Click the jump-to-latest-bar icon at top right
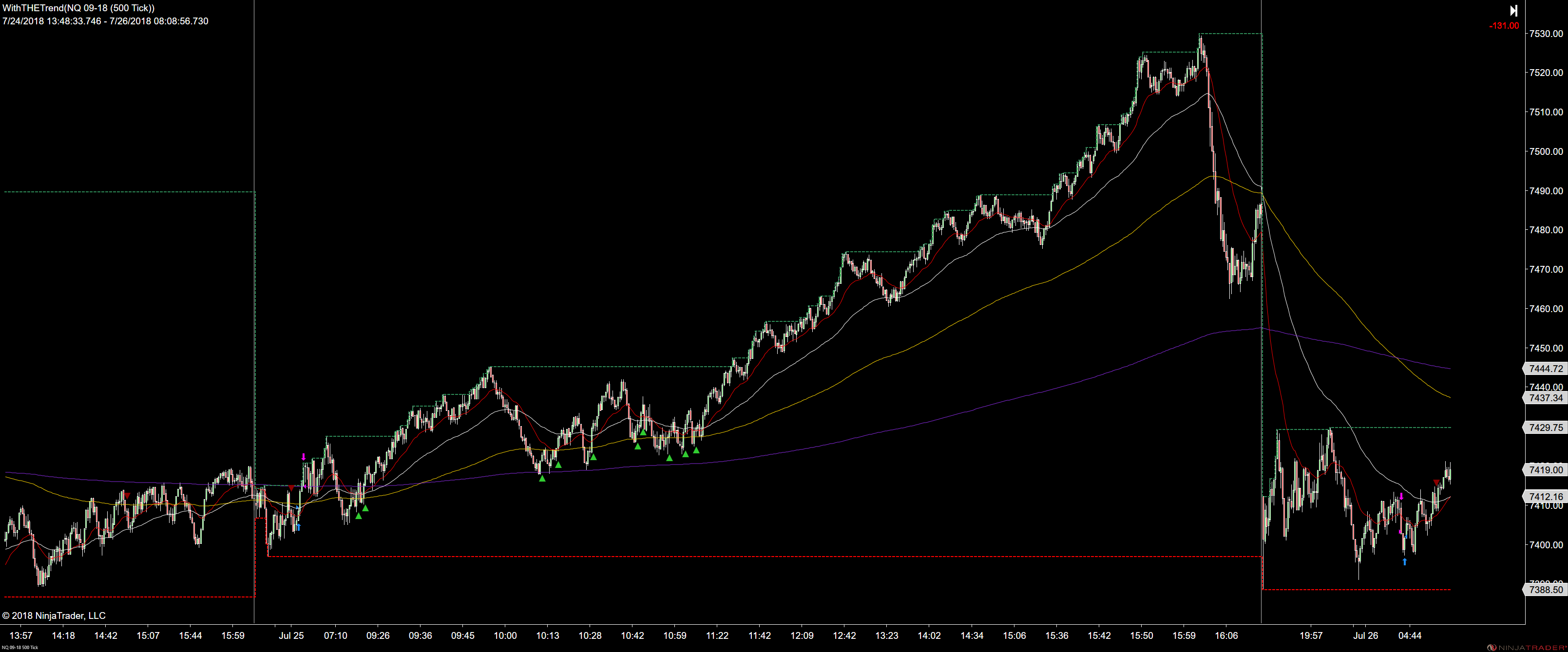This screenshot has height=652, width=1568. pyautogui.click(x=1514, y=10)
